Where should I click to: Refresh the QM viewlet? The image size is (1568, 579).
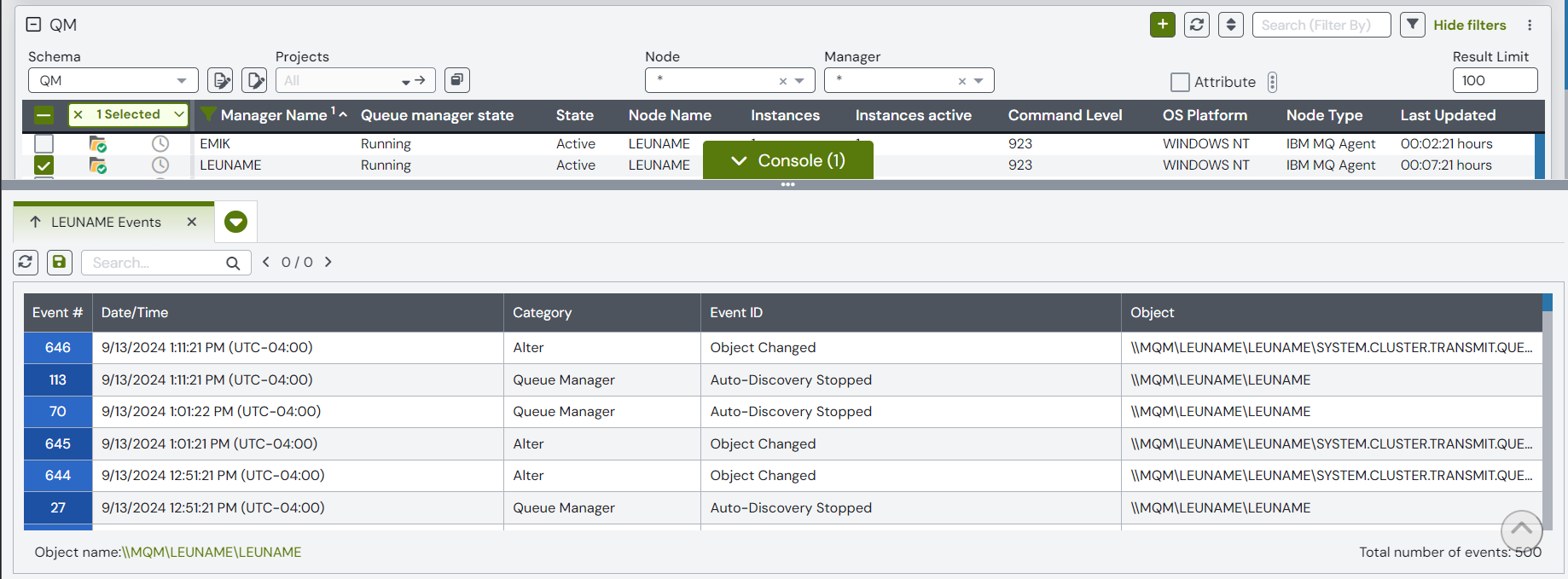pyautogui.click(x=1197, y=25)
